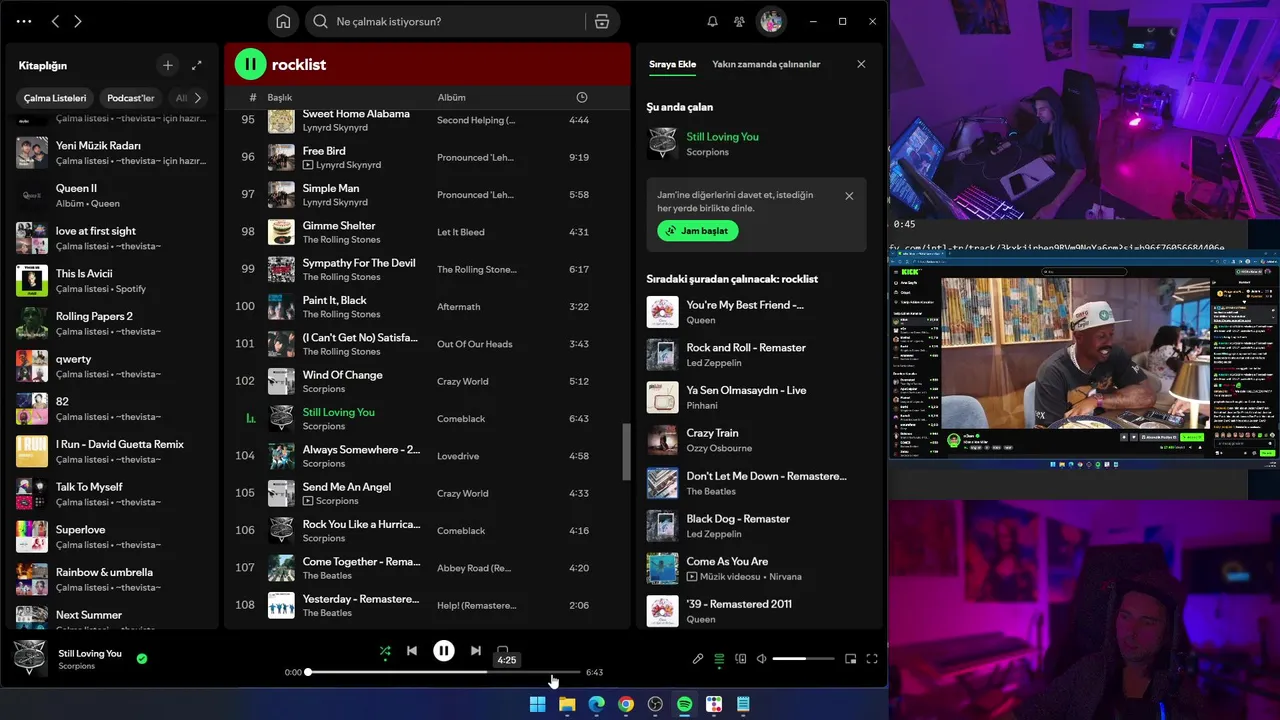Dismiss the Jam invitation card
1280x720 pixels.
(x=849, y=196)
